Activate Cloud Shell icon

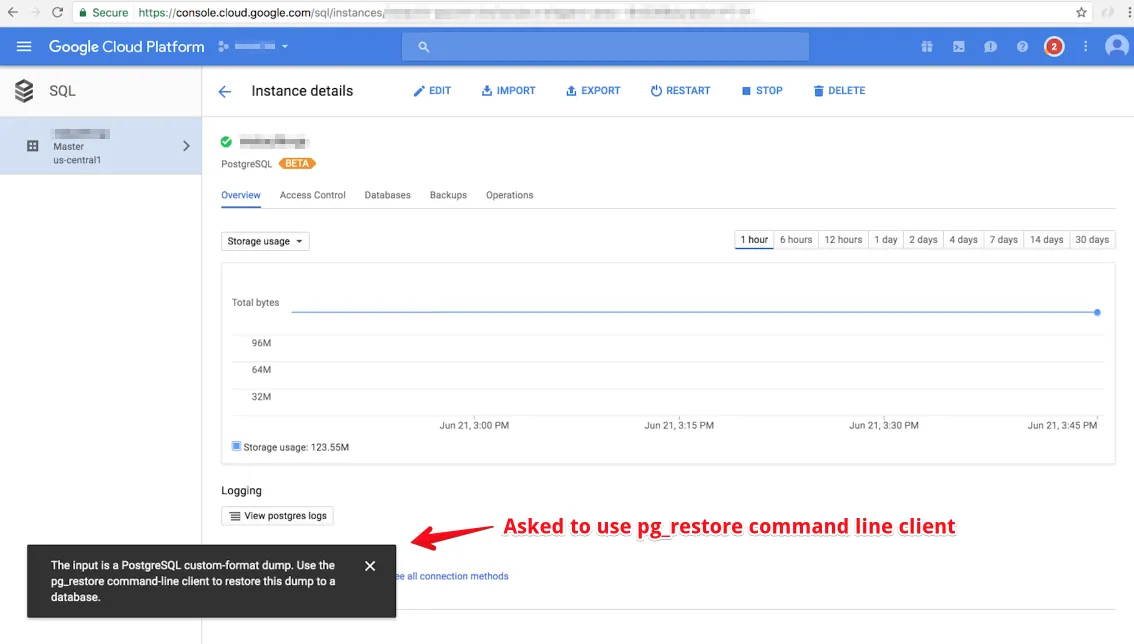tap(958, 46)
